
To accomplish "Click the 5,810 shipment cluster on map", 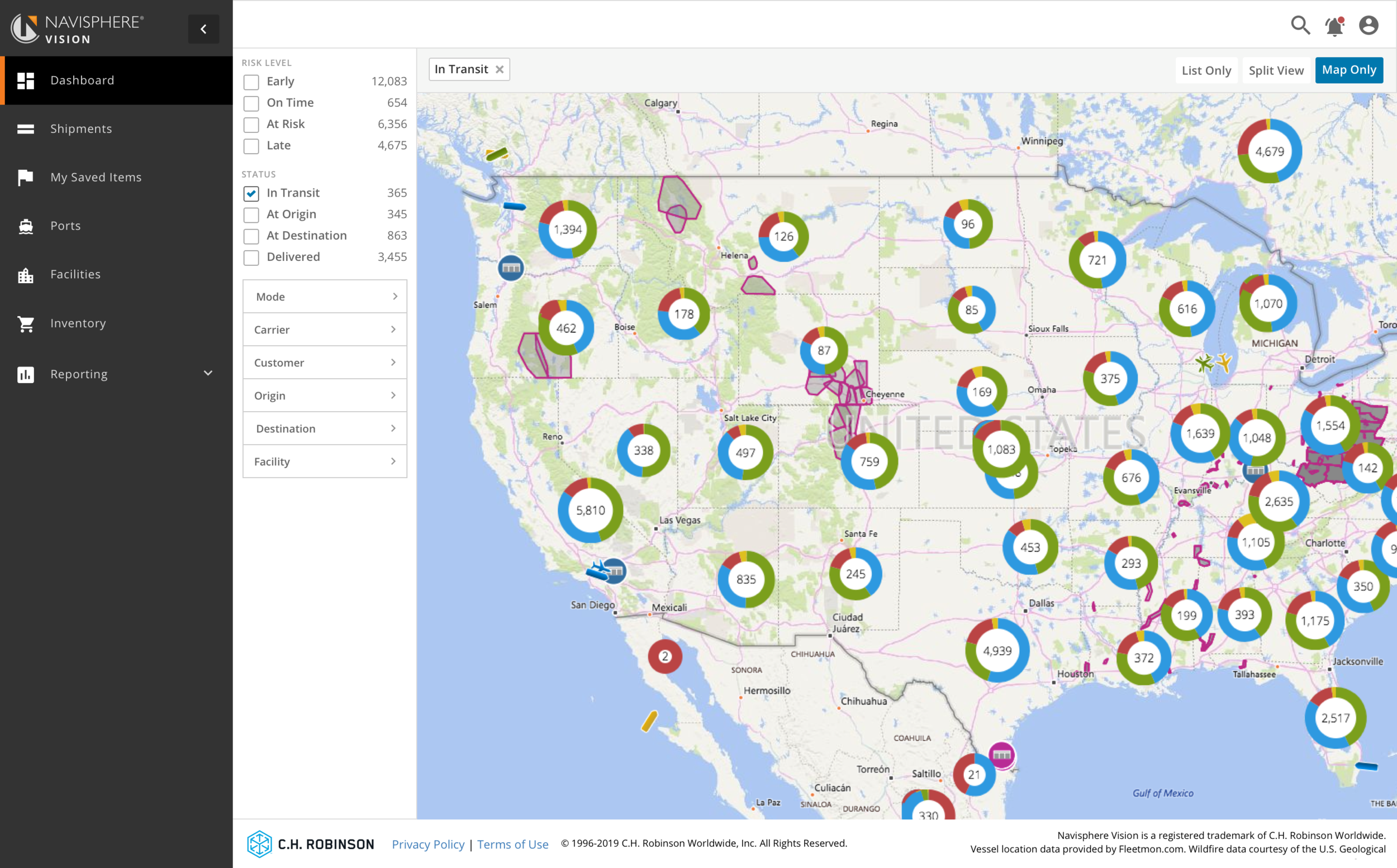I will pyautogui.click(x=590, y=511).
